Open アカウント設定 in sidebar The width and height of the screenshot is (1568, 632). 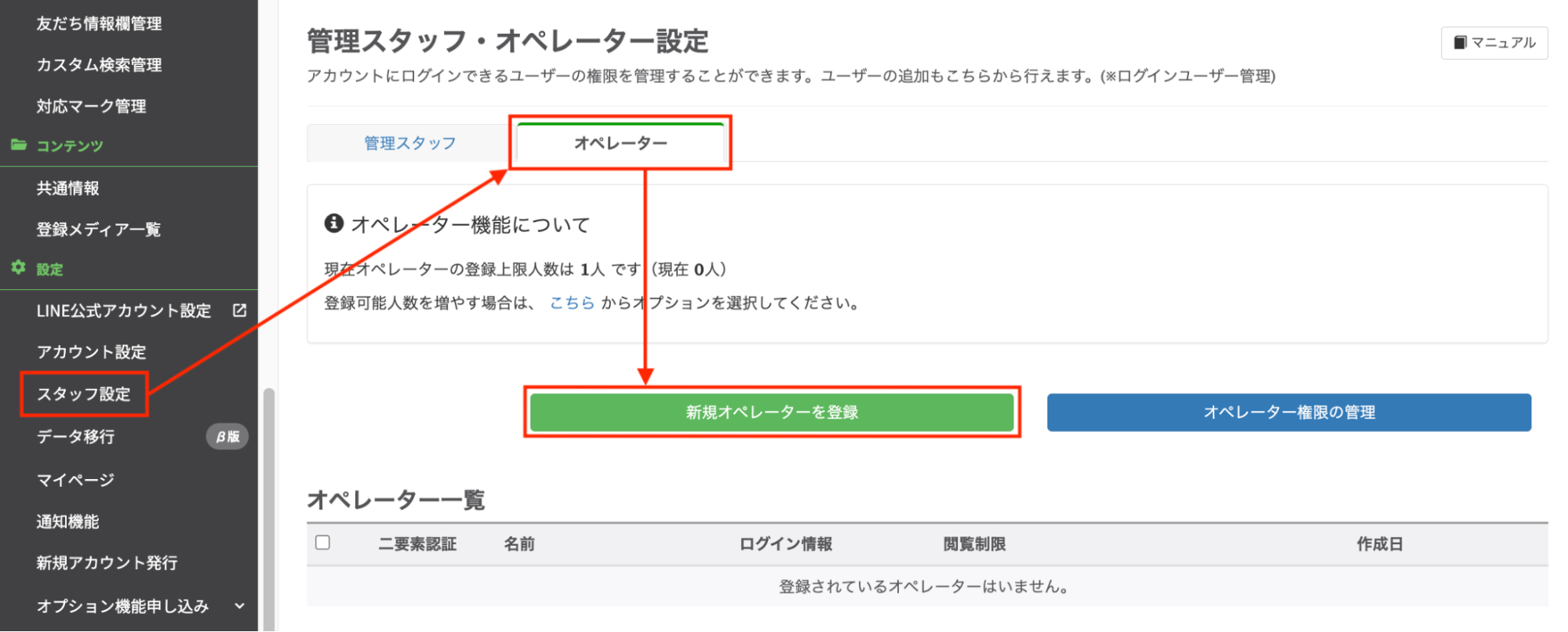coord(91,352)
